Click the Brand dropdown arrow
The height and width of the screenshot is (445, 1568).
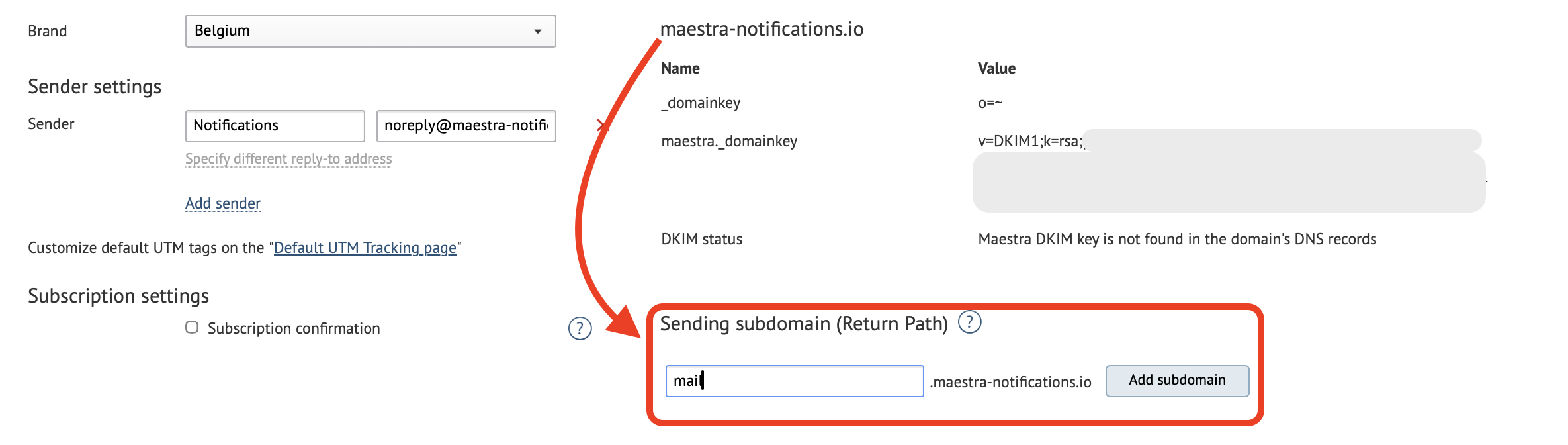click(538, 32)
